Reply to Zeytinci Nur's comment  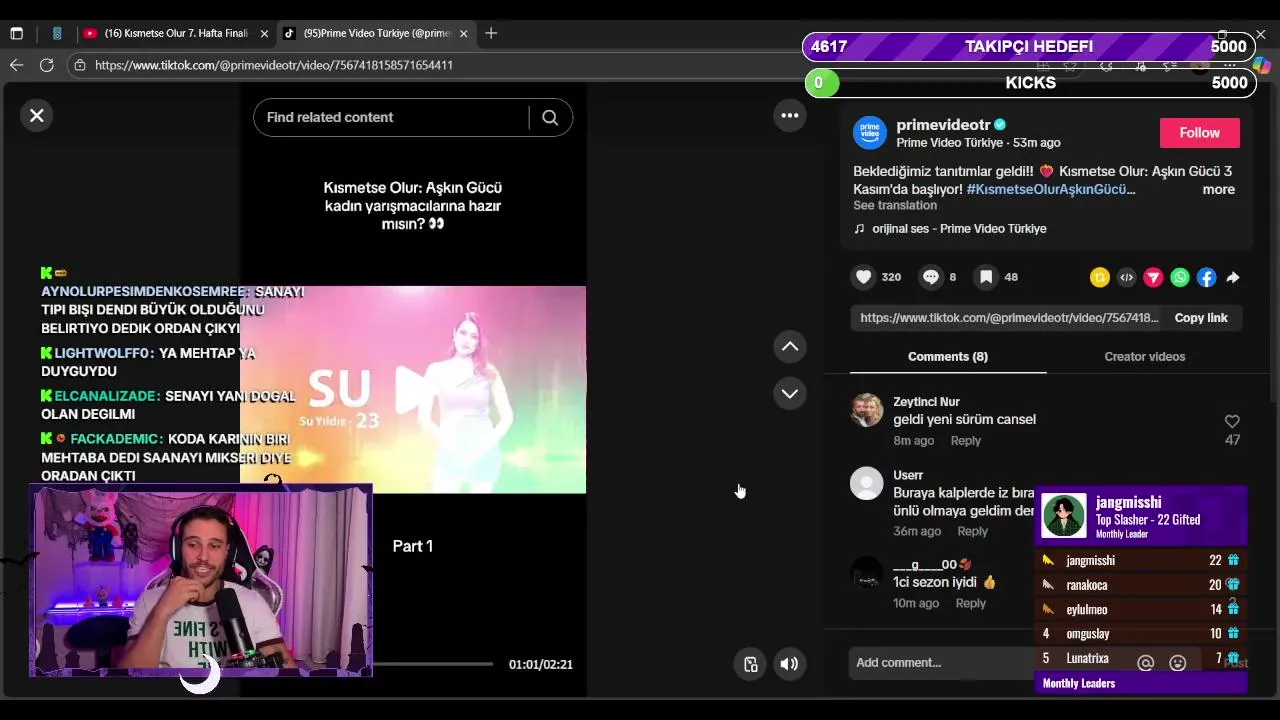(x=965, y=441)
